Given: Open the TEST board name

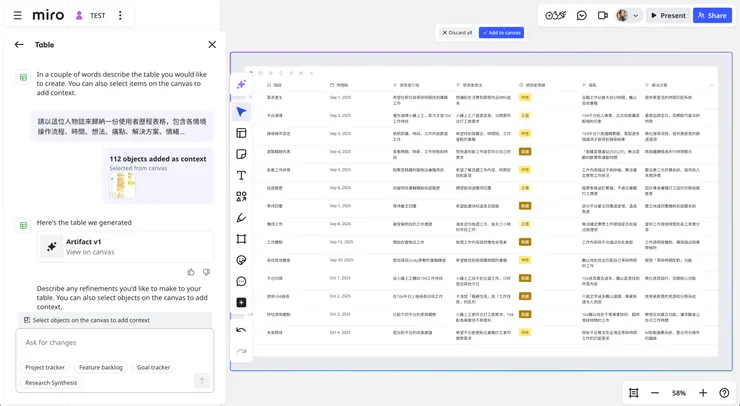Looking at the screenshot, I should [x=98, y=16].
